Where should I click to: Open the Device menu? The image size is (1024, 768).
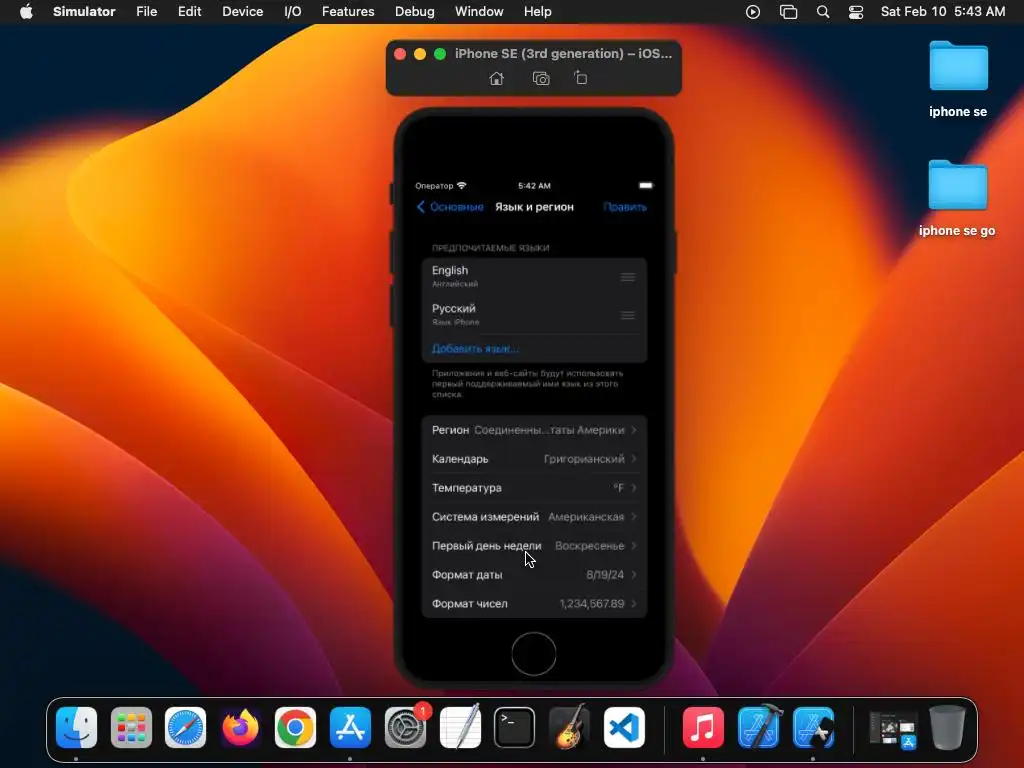(x=242, y=12)
